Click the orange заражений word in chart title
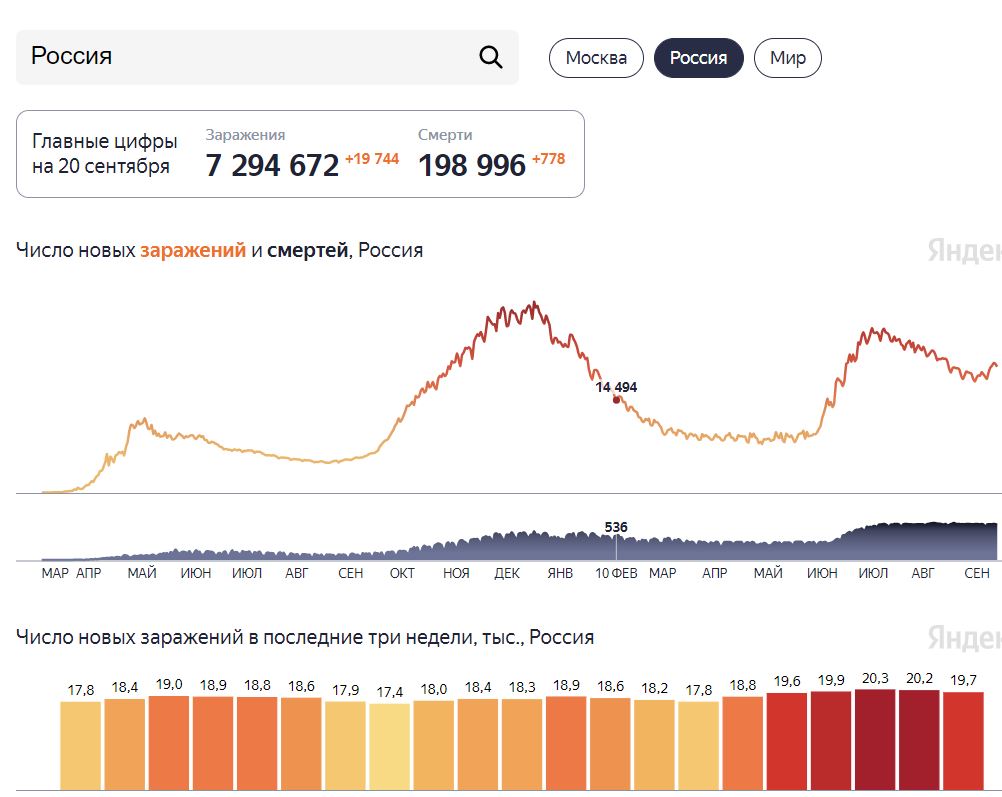This screenshot has height=797, width=1002. click(x=193, y=250)
